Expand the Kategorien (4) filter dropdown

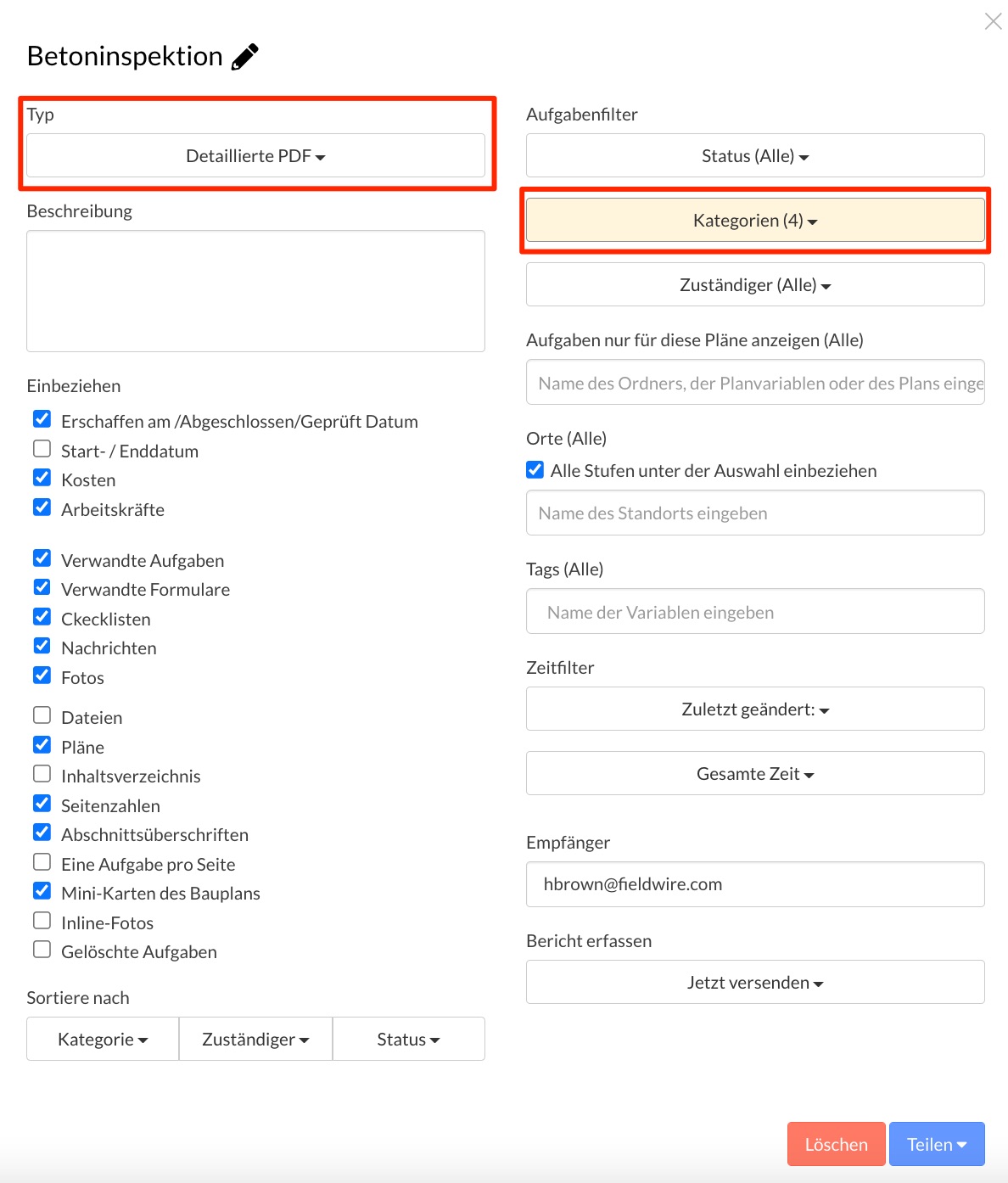coord(755,221)
